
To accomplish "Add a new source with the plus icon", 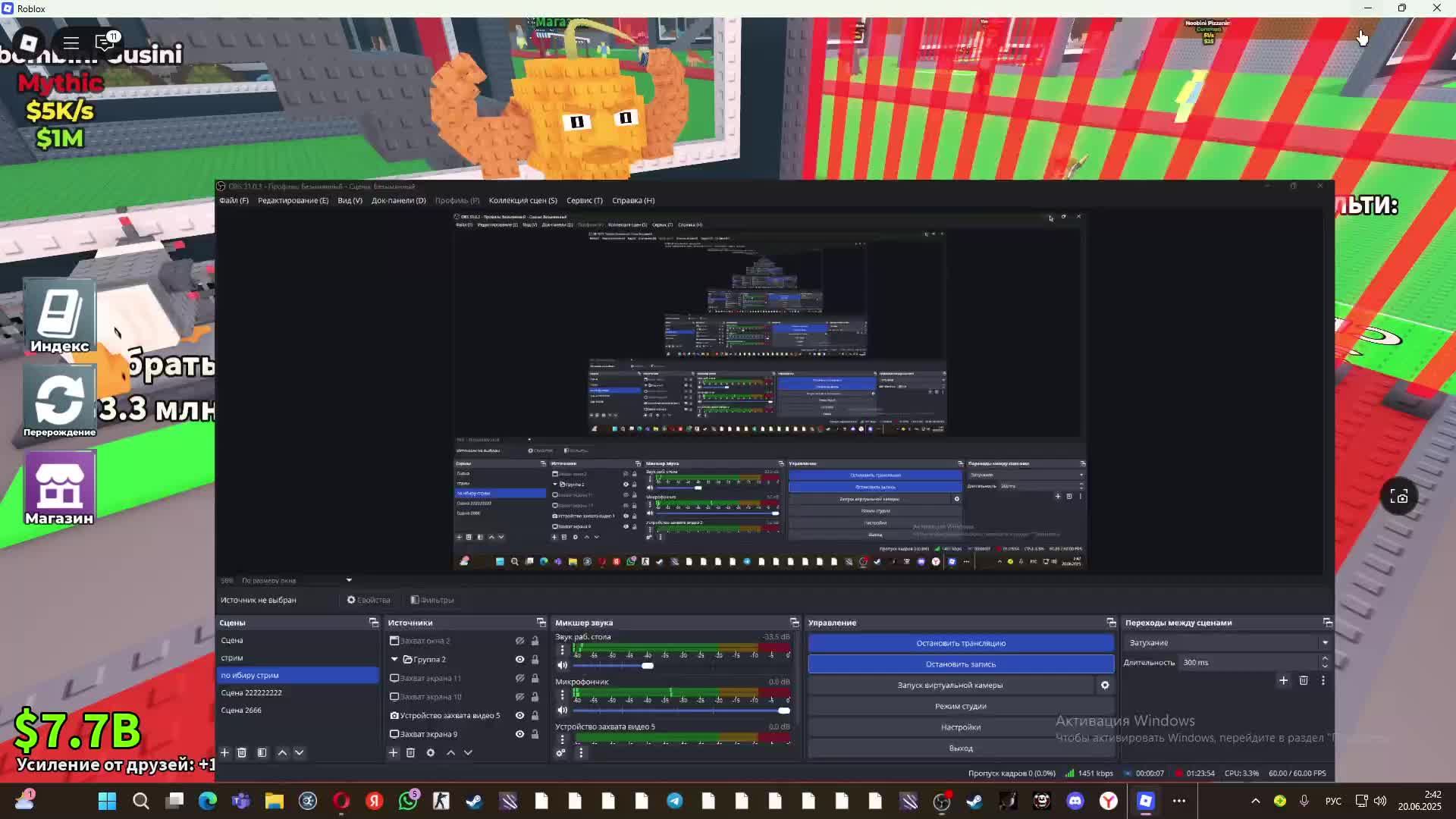I will point(393,752).
